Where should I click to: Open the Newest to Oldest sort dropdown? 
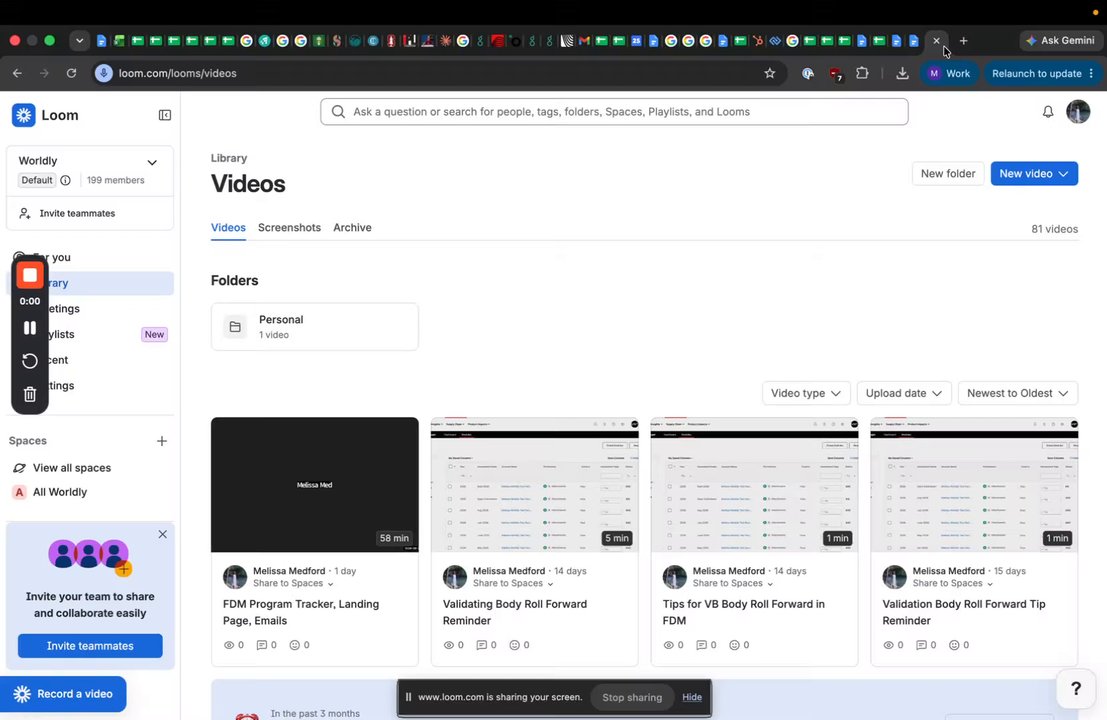pos(1017,393)
